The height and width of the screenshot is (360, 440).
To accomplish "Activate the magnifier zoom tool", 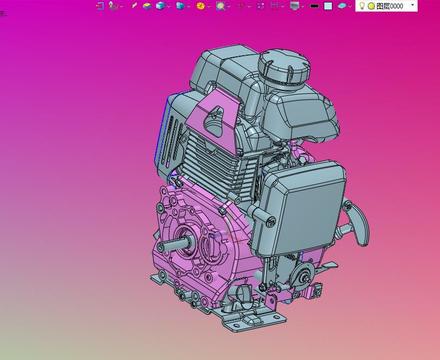I will tap(220, 6).
